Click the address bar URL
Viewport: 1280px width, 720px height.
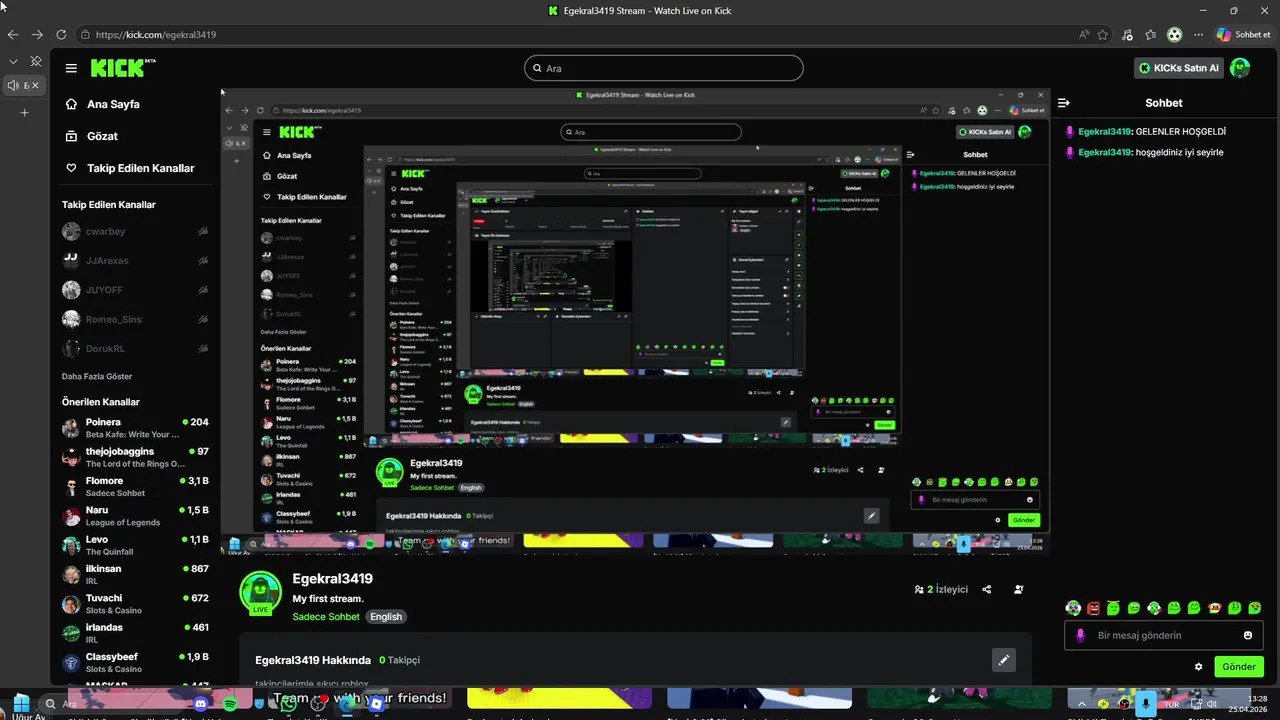click(156, 35)
